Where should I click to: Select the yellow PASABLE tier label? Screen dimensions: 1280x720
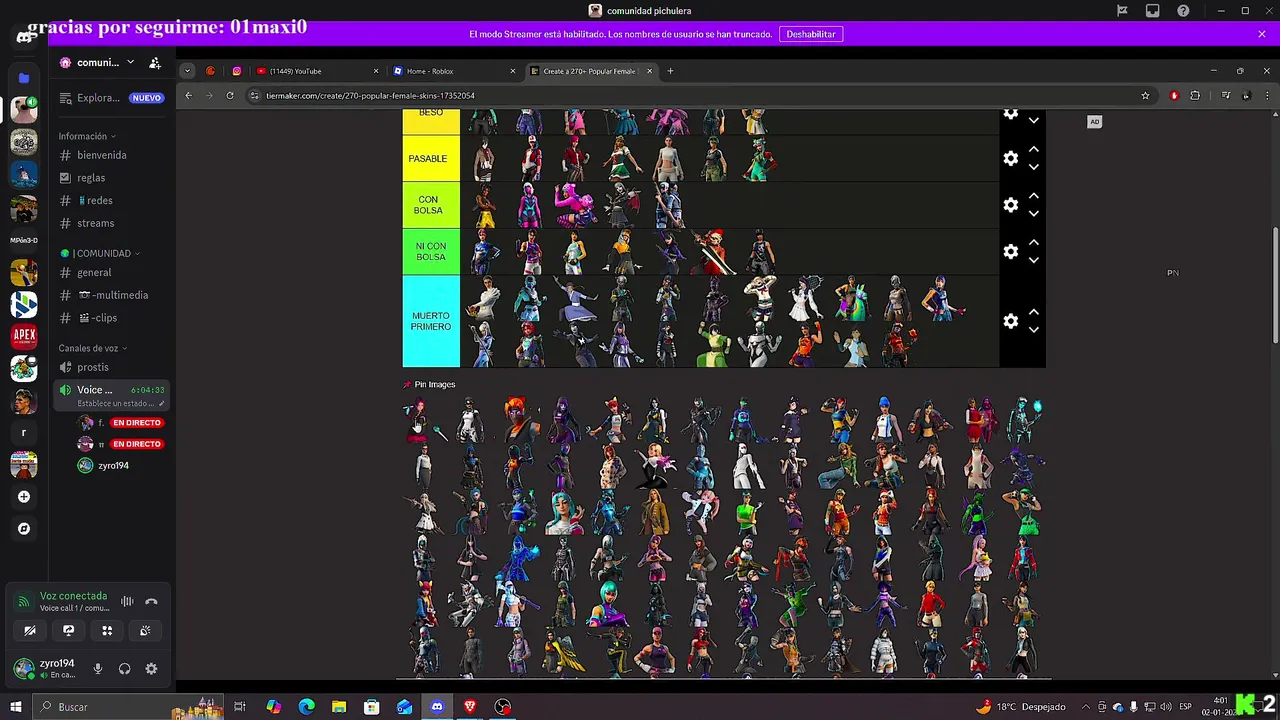point(431,158)
